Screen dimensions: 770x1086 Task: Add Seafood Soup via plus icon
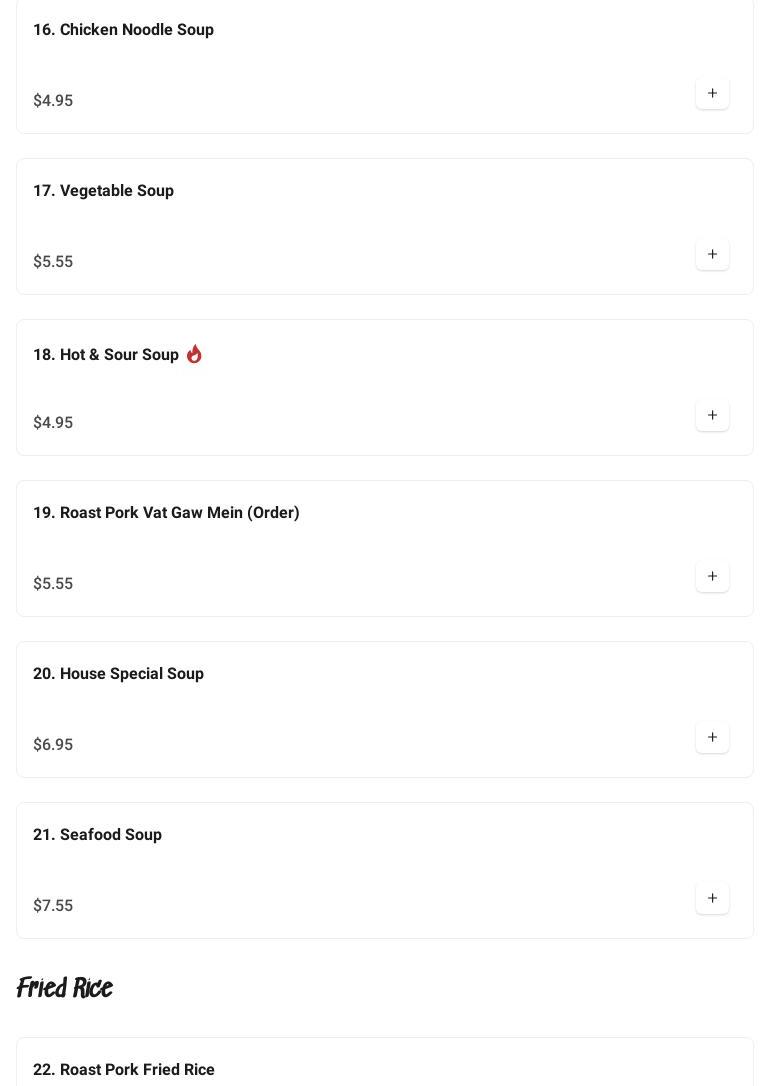712,898
